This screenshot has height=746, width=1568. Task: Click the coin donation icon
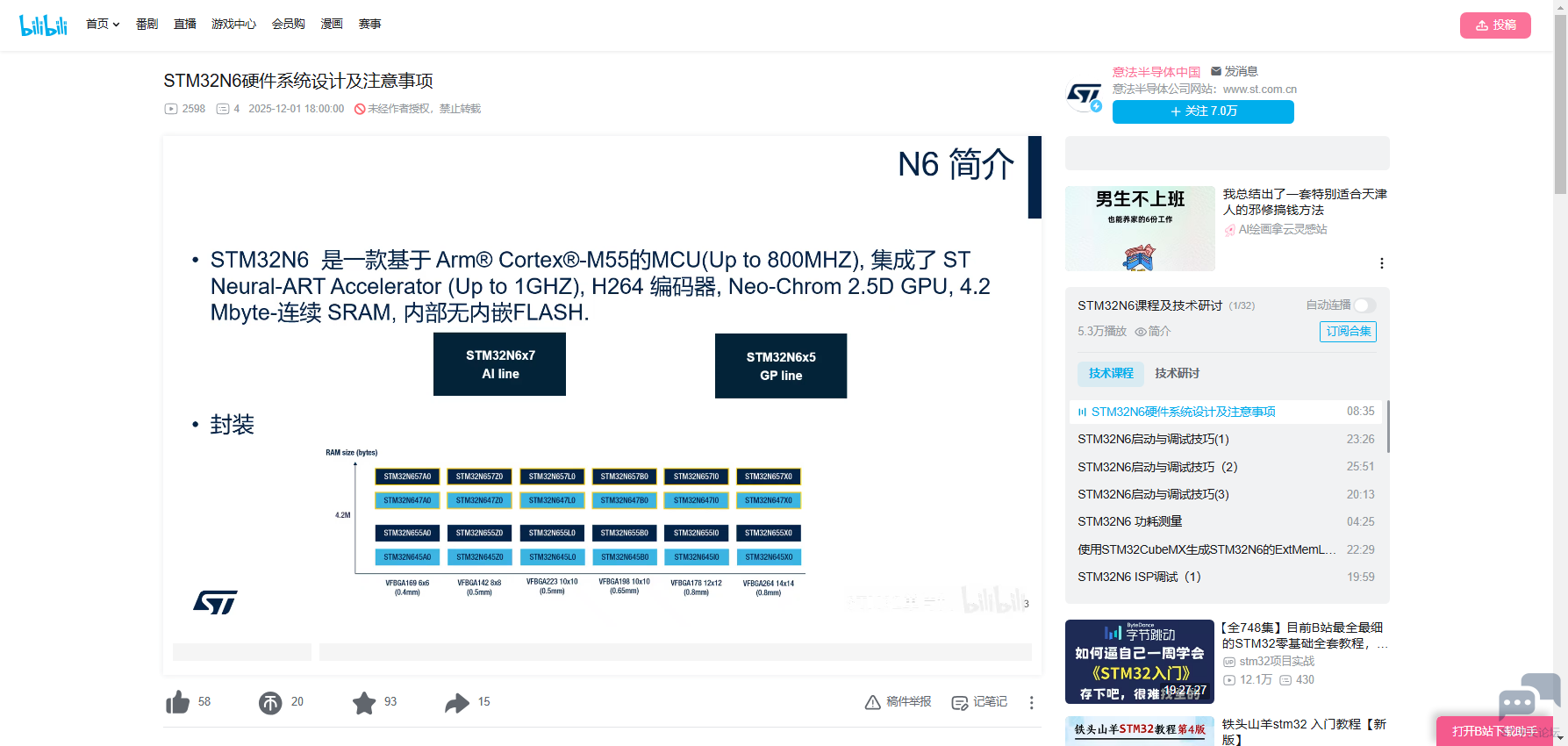270,702
